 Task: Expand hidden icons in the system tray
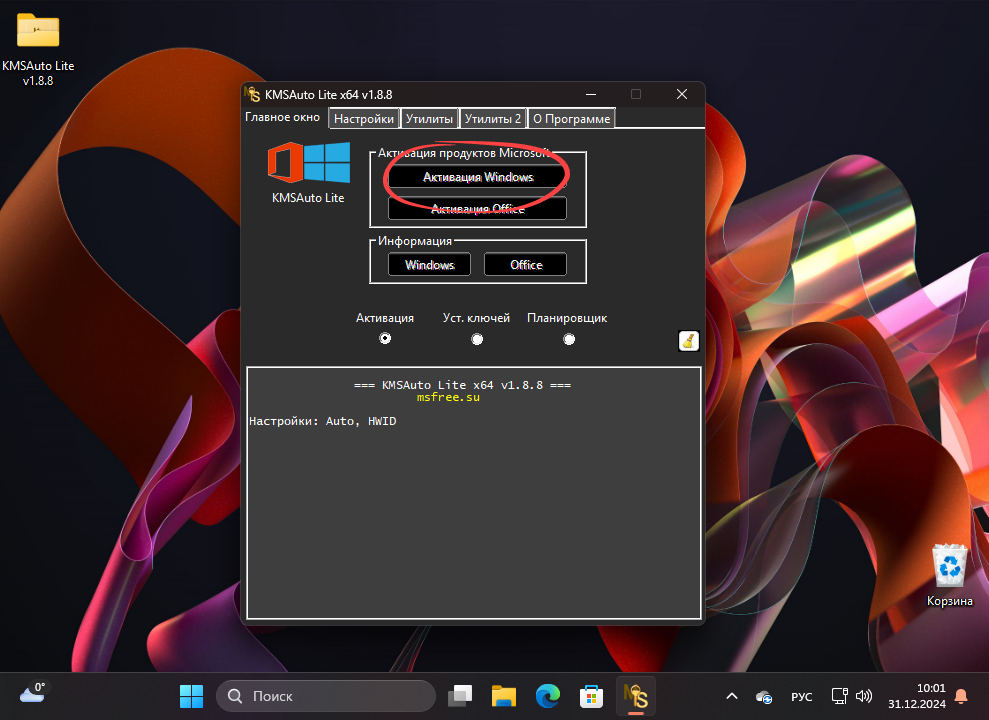click(x=731, y=695)
